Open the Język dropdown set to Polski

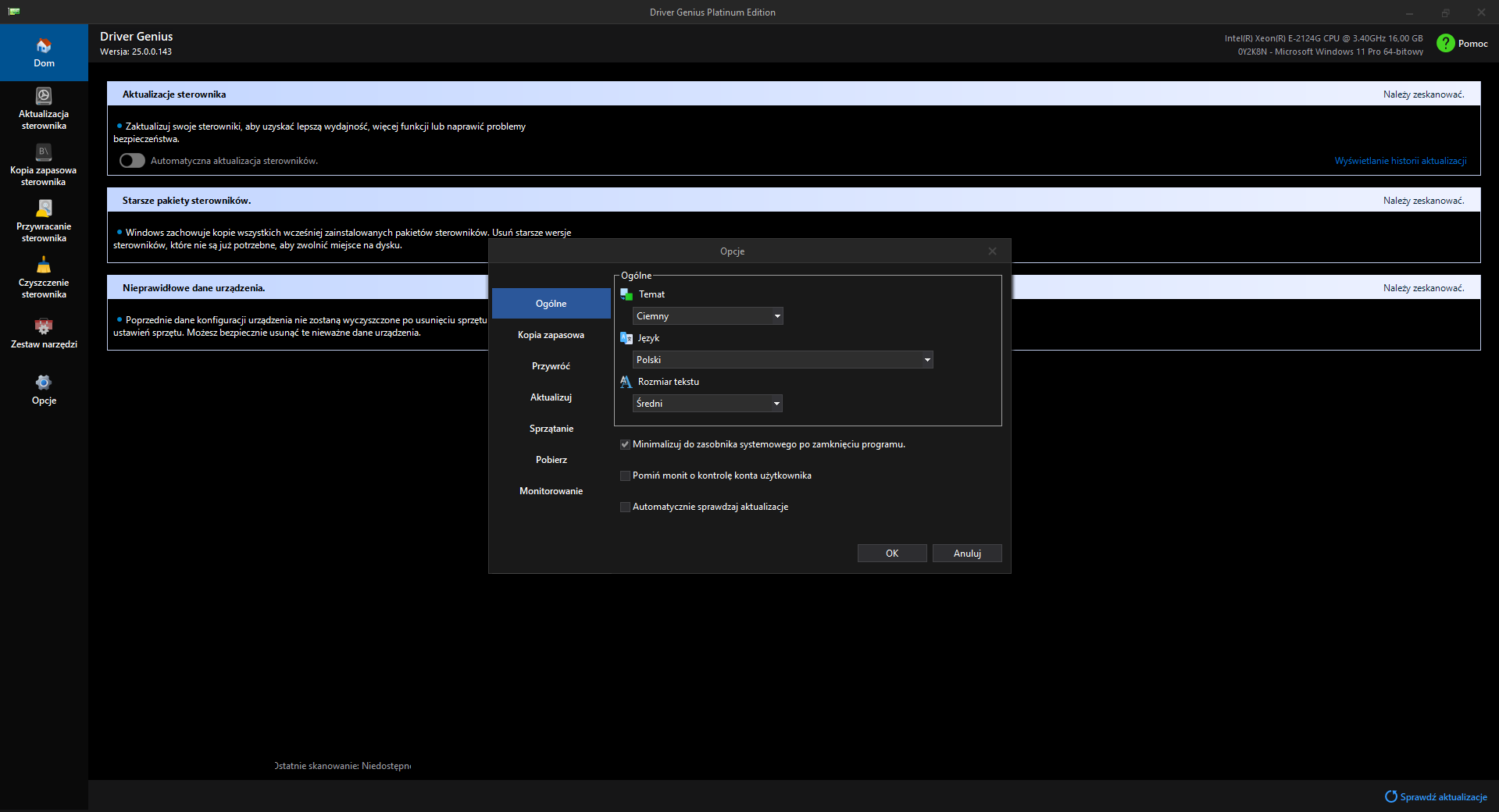click(783, 360)
